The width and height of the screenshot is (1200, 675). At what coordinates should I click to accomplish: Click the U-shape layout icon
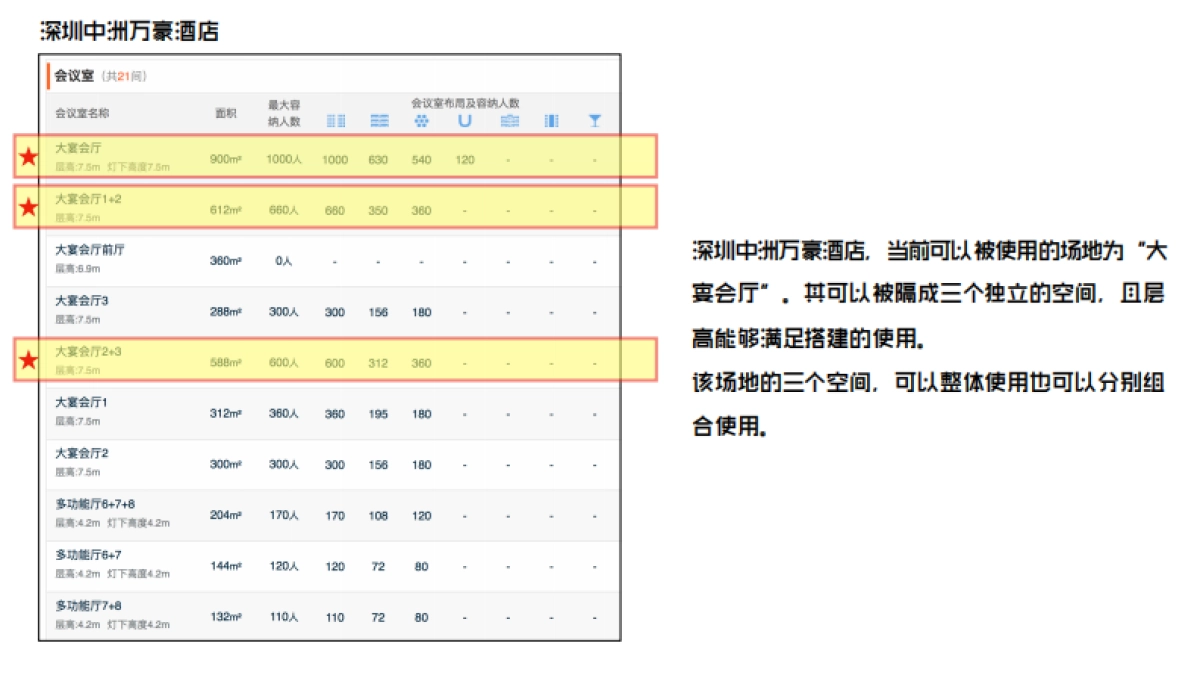pos(464,120)
